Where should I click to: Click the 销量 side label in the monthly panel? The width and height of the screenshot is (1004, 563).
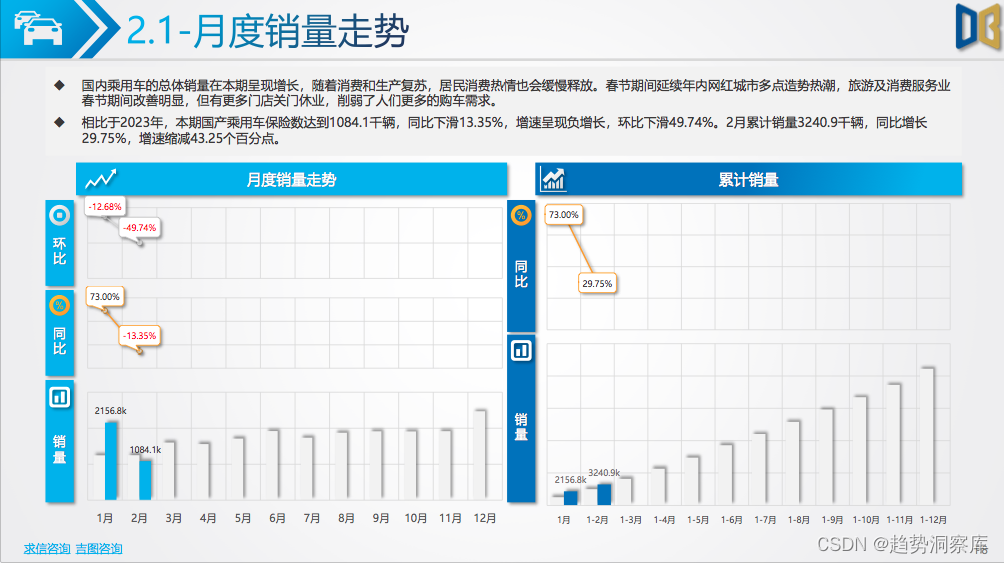pyautogui.click(x=60, y=449)
